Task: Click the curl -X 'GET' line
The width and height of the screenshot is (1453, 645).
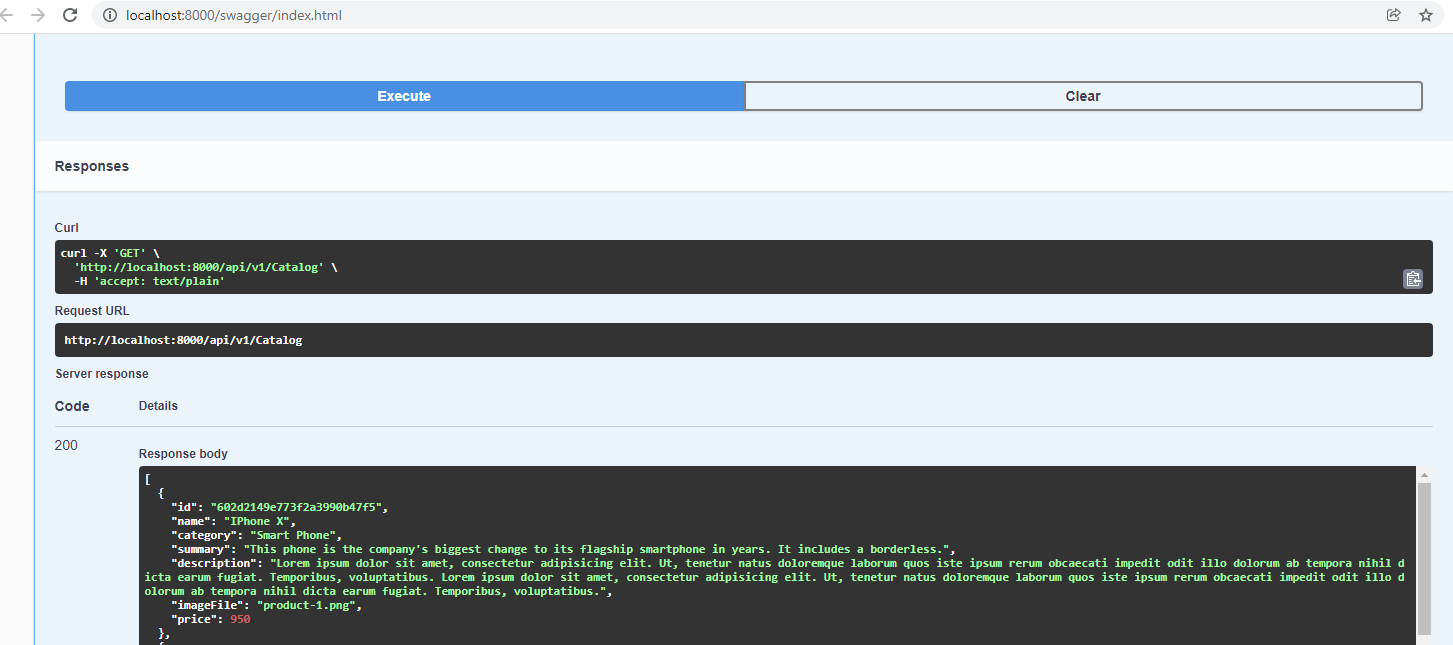Action: coord(110,253)
